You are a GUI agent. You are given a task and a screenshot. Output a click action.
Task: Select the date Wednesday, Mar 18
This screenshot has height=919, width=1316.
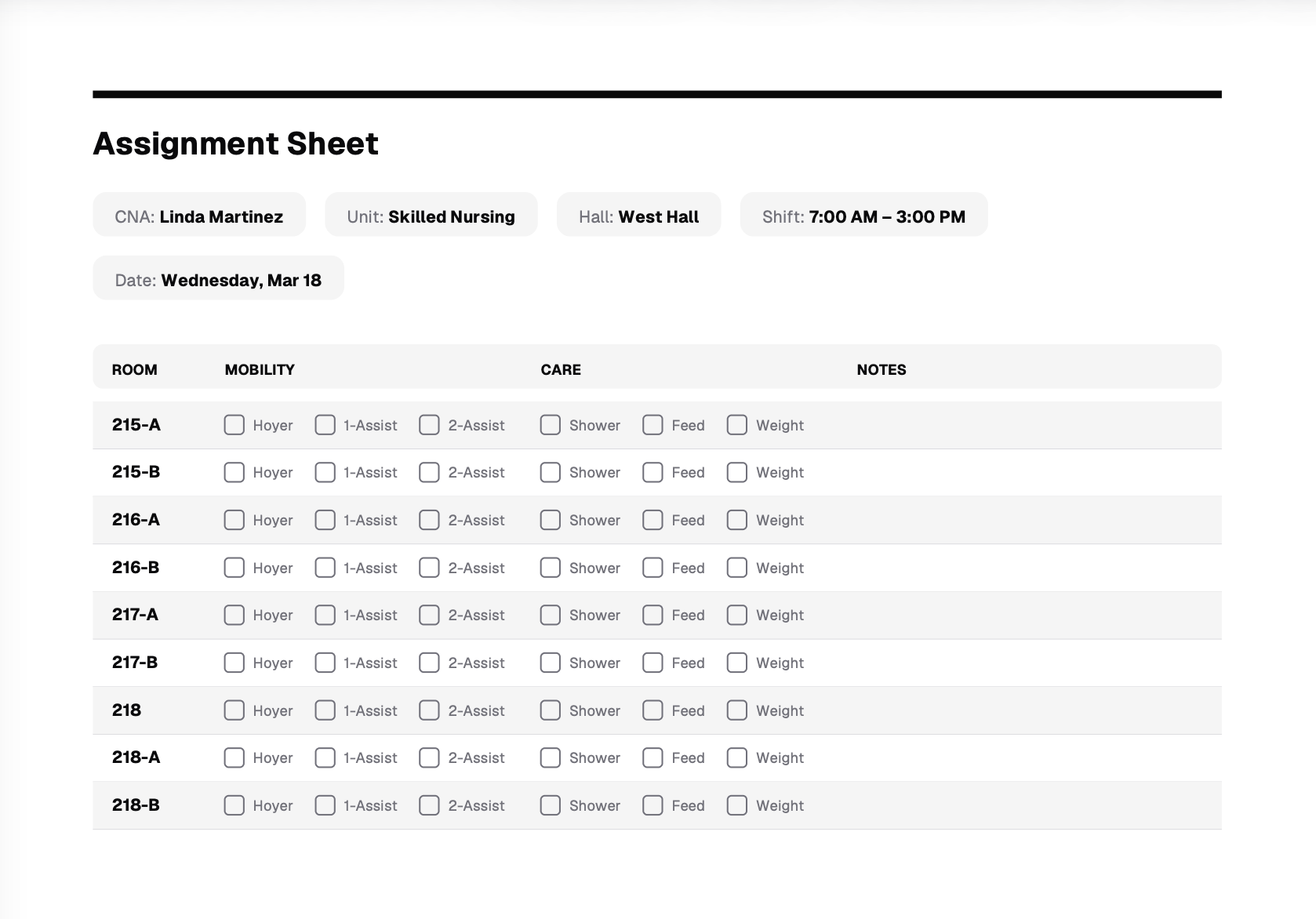(218, 278)
